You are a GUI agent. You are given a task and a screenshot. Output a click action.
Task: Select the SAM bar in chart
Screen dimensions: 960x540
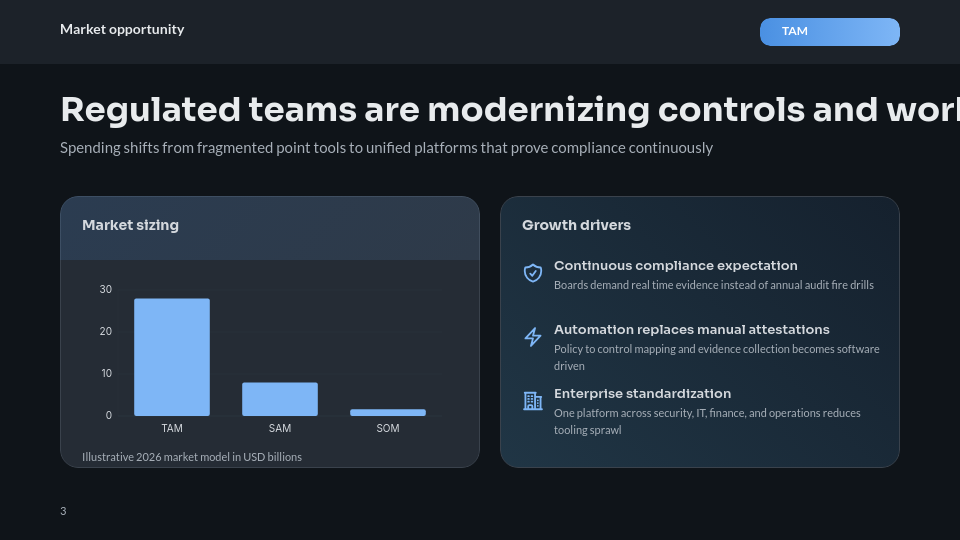280,399
